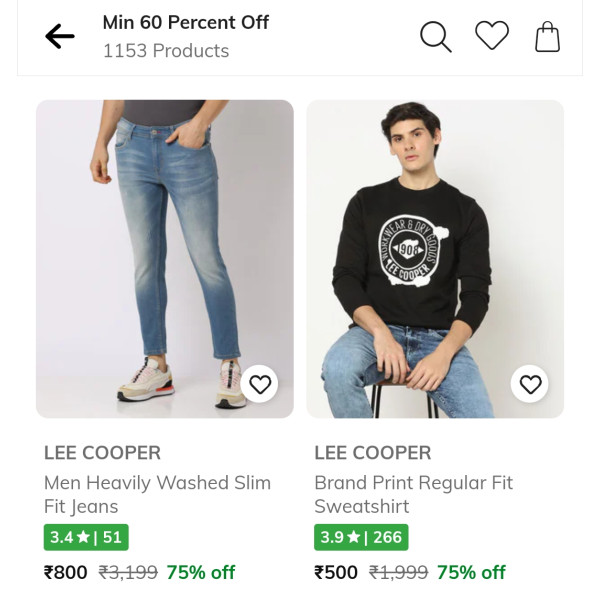
Task: Click Men Heavily Washed Slim Fit Jeans title
Action: coord(157,494)
